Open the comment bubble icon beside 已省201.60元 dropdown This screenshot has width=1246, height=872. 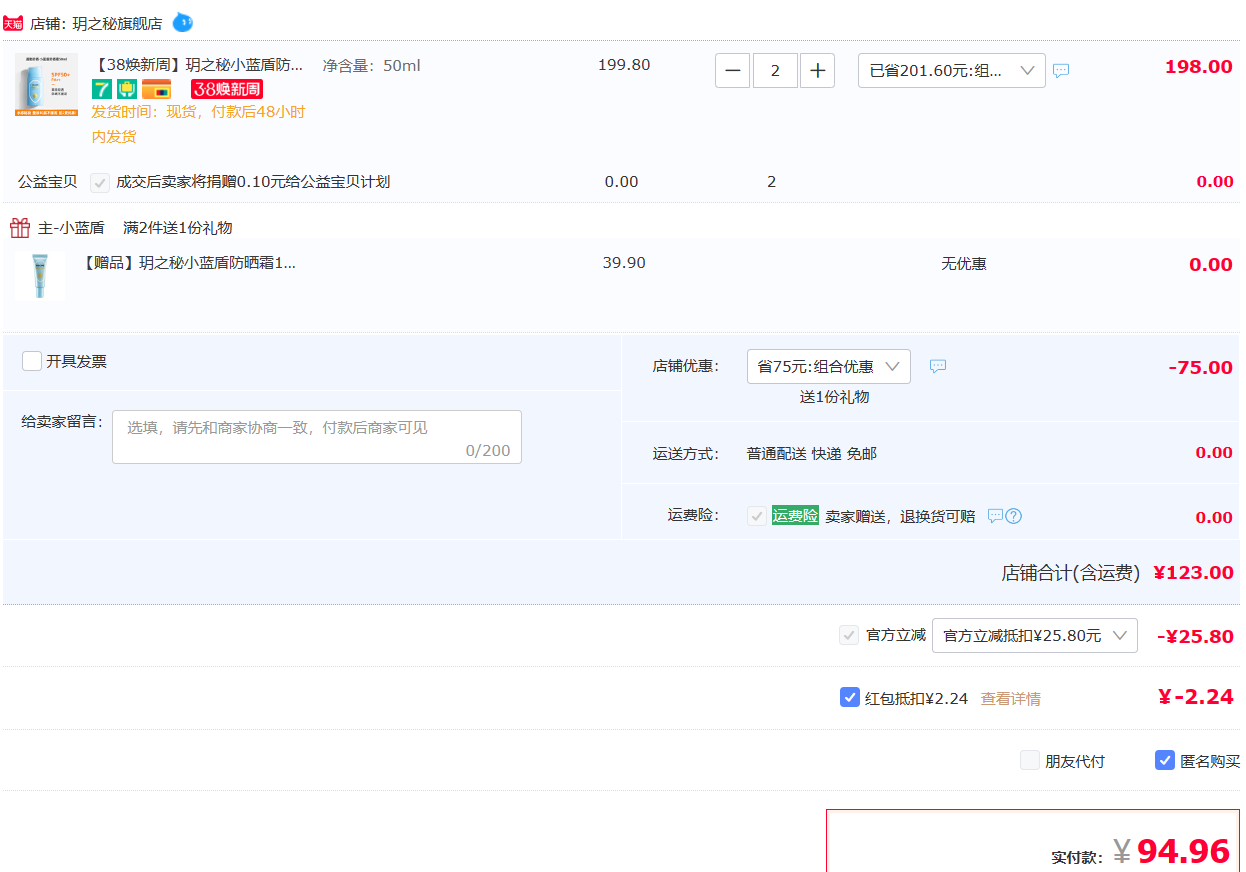click(1061, 71)
